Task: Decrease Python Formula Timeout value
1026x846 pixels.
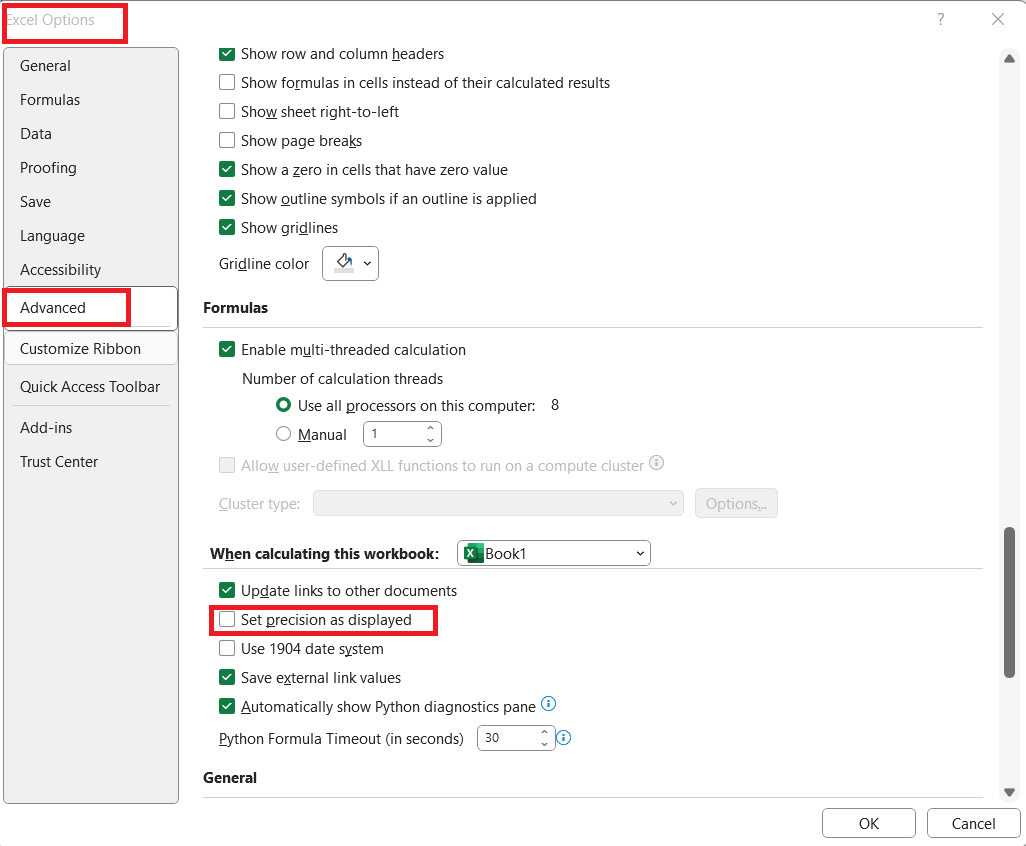Action: [x=544, y=744]
